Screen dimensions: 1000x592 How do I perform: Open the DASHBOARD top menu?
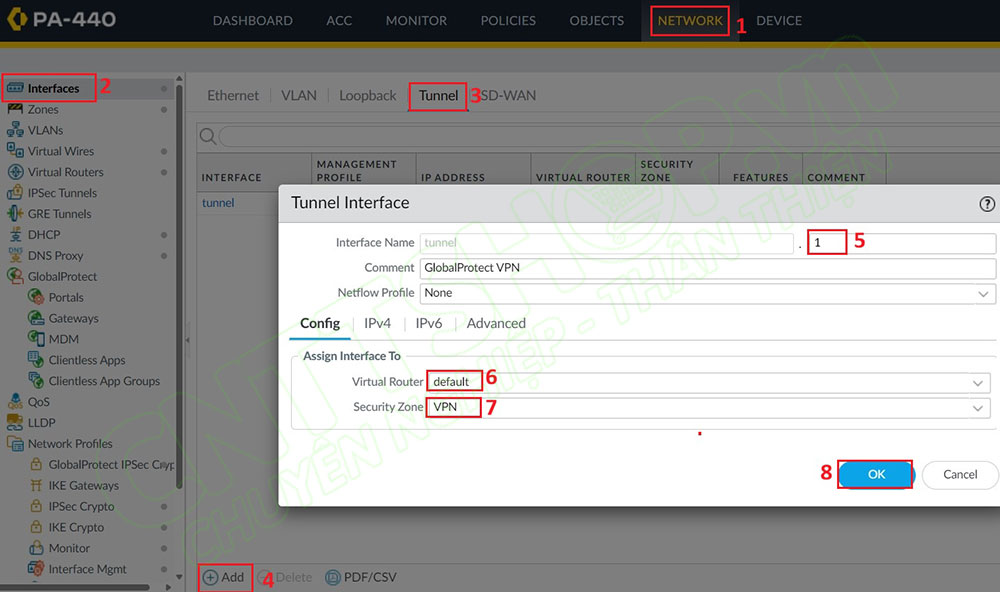pos(253,20)
